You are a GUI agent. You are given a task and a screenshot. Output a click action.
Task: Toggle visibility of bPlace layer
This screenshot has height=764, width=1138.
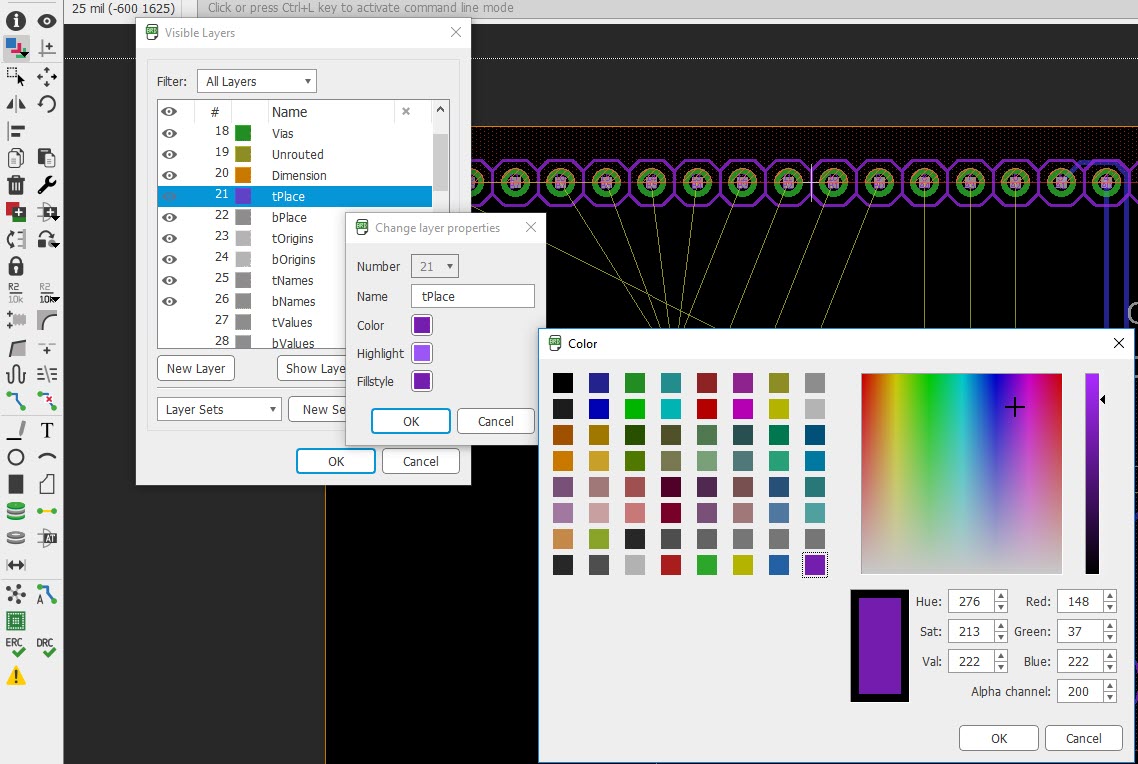coord(169,218)
